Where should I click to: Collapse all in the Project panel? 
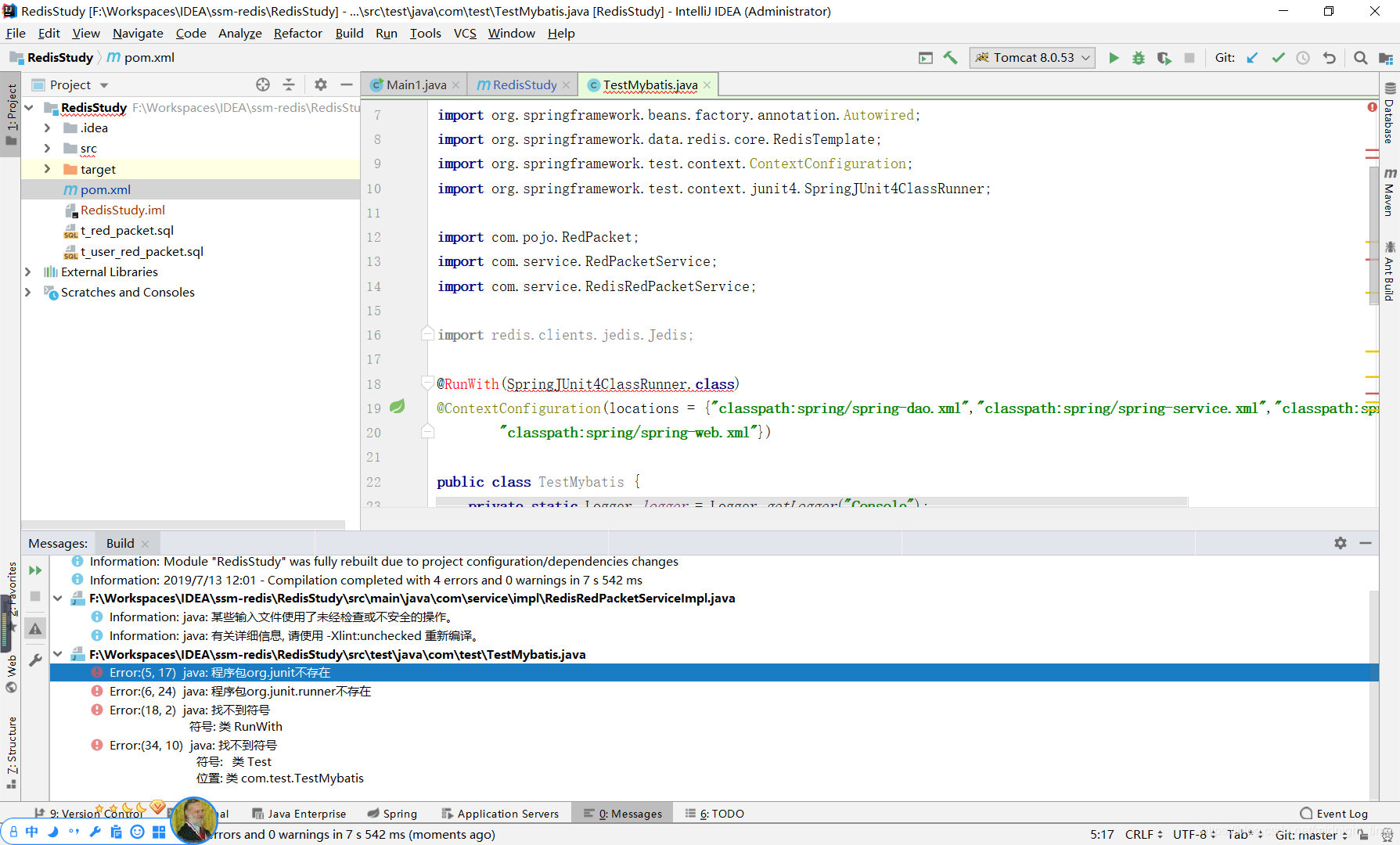click(289, 84)
